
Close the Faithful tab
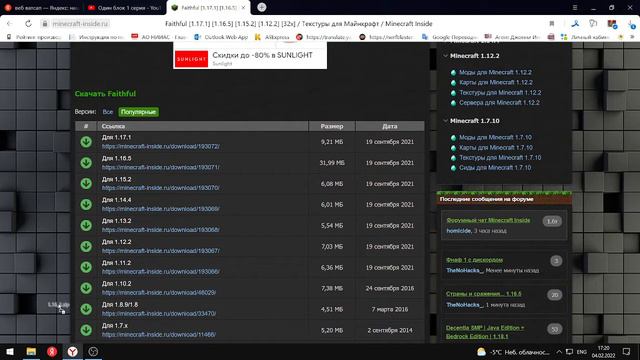pos(243,7)
